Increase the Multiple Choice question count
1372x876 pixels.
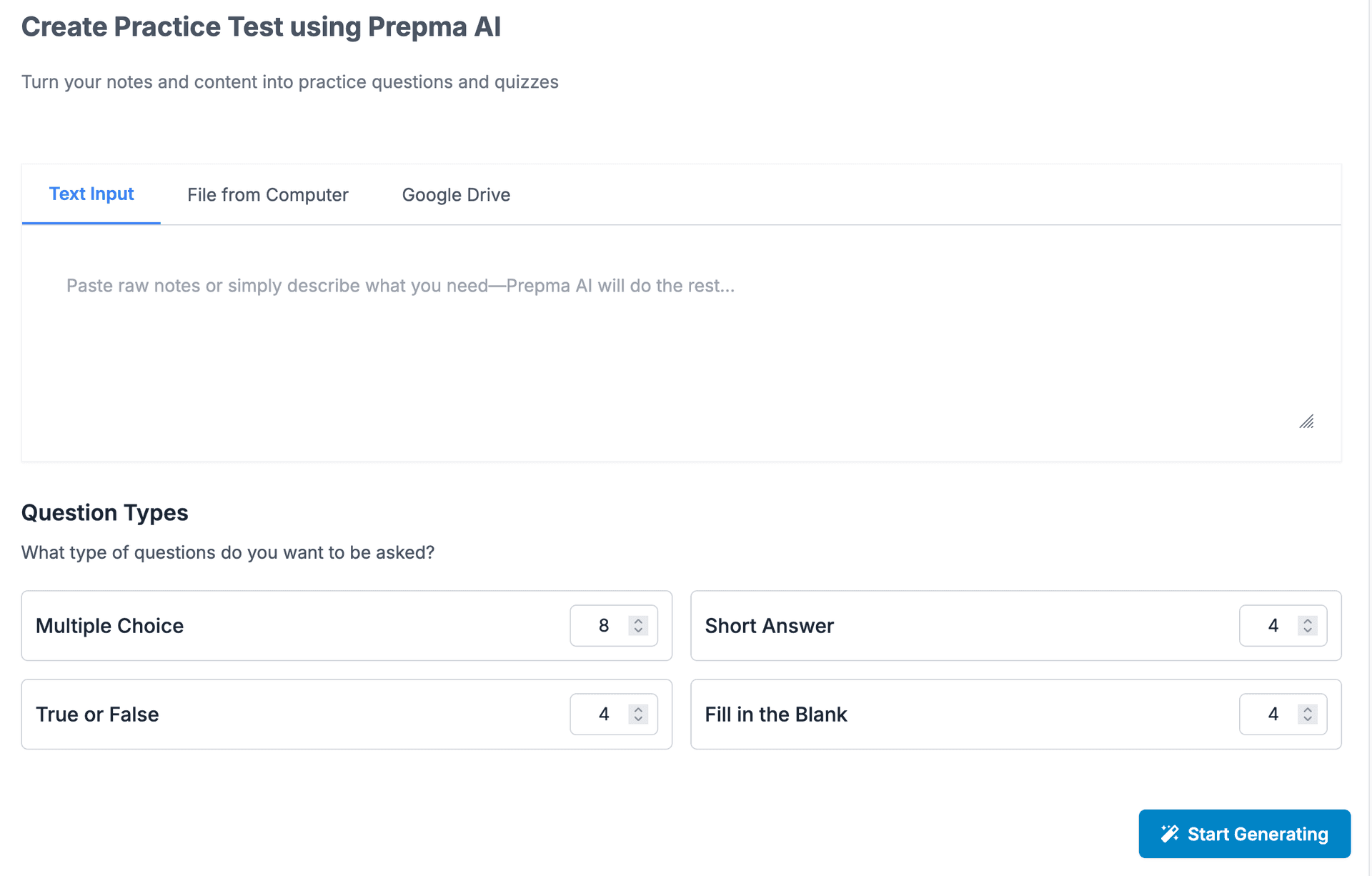click(x=638, y=620)
